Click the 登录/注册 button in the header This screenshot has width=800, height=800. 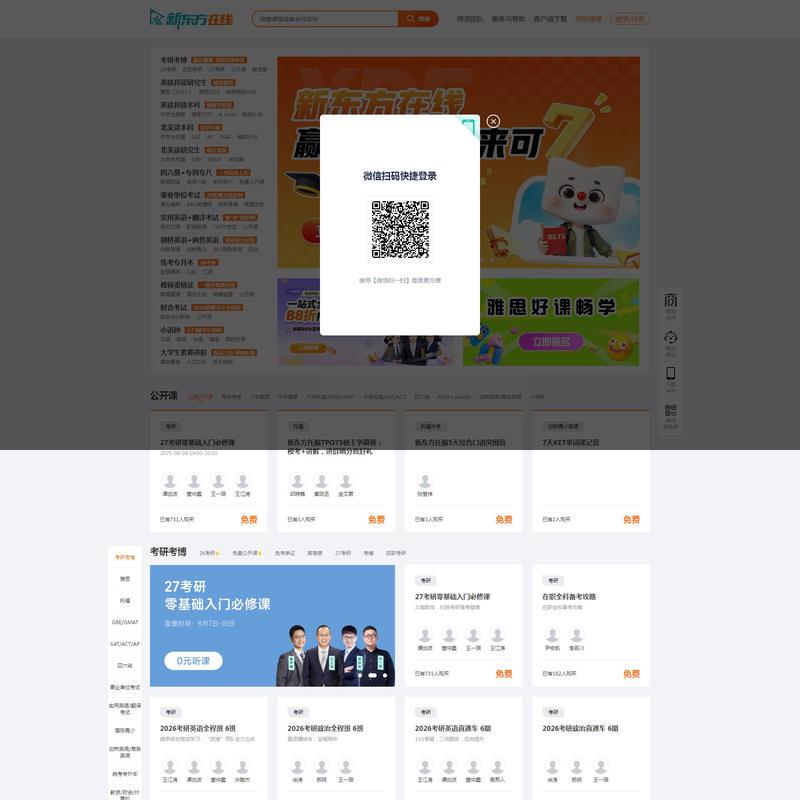(630, 19)
